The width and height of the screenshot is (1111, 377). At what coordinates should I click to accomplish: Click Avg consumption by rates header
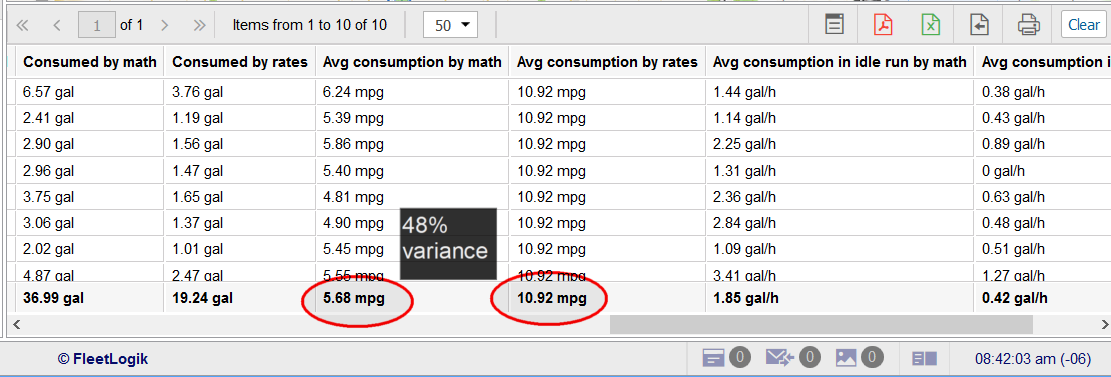click(x=607, y=62)
